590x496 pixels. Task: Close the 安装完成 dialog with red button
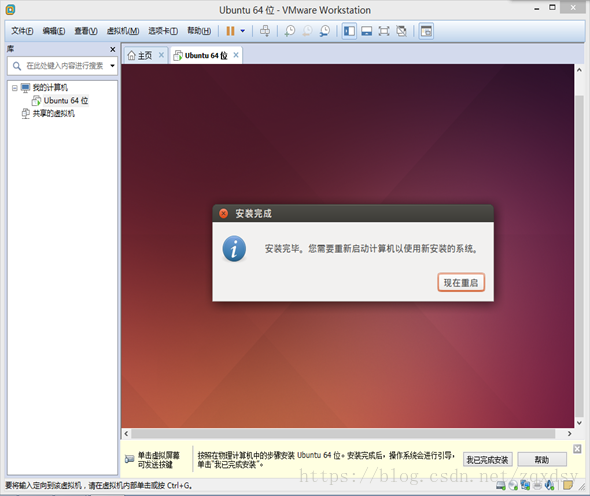click(x=224, y=214)
